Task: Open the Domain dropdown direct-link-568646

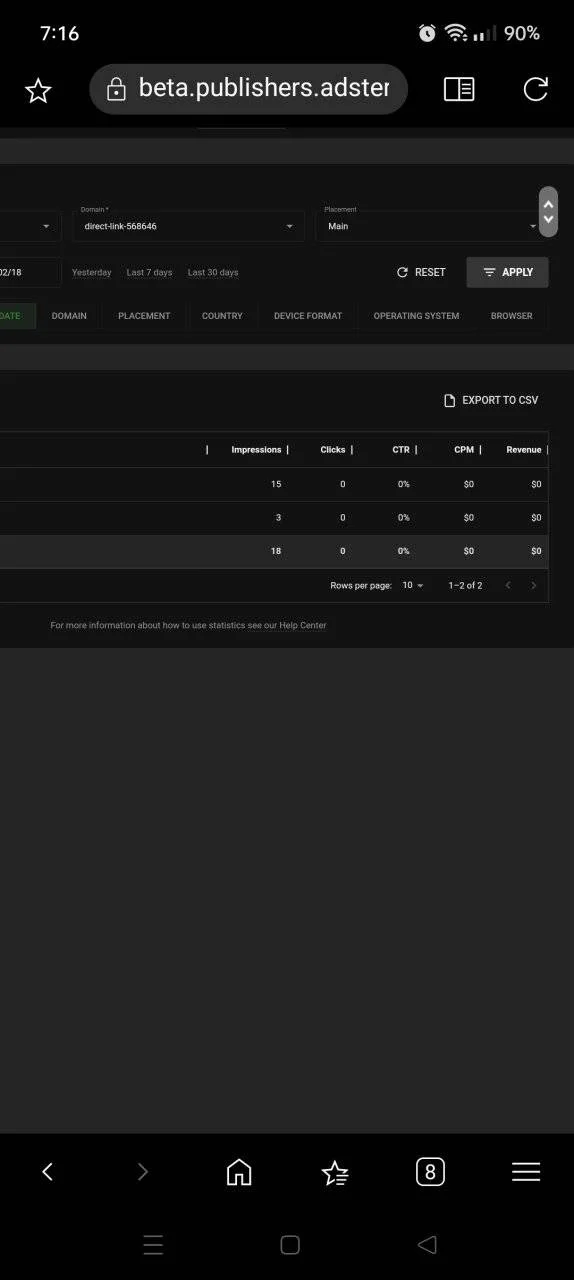Action: (x=189, y=226)
